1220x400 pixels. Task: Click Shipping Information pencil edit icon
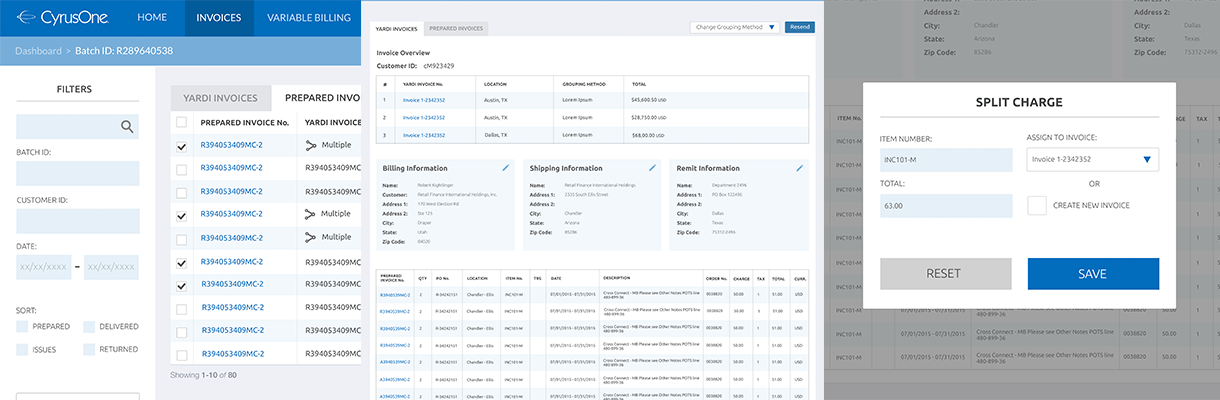tap(652, 168)
